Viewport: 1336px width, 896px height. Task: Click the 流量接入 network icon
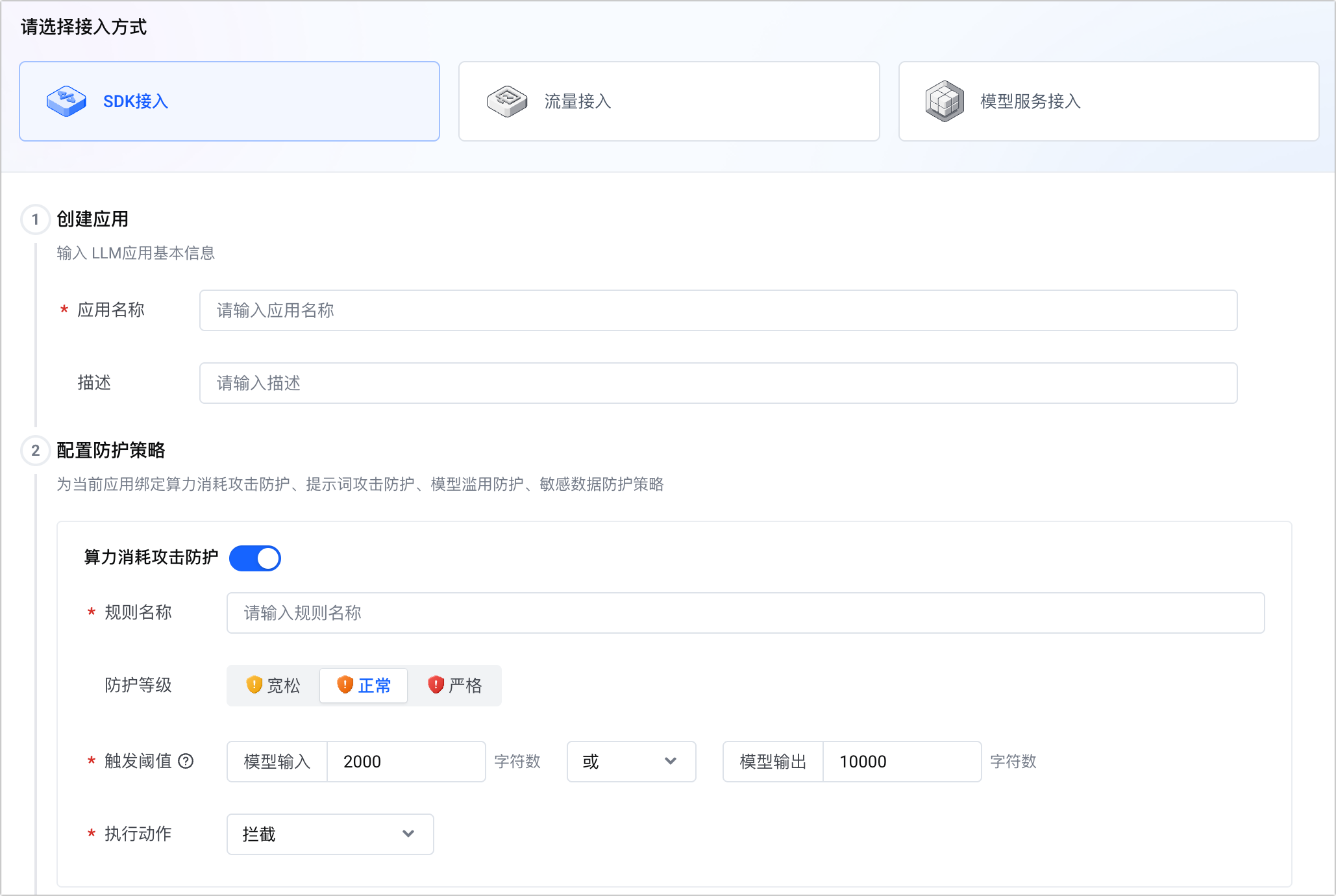pyautogui.click(x=507, y=101)
